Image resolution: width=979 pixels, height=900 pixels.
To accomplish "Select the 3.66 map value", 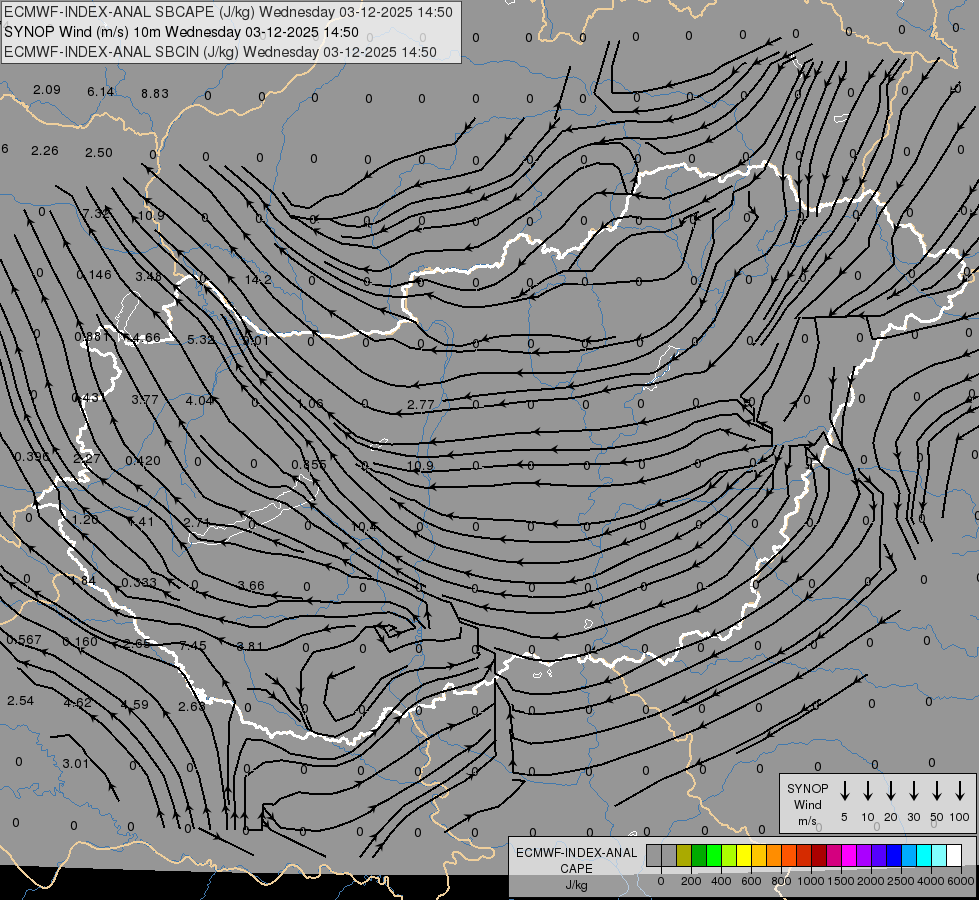I will click(x=251, y=586).
